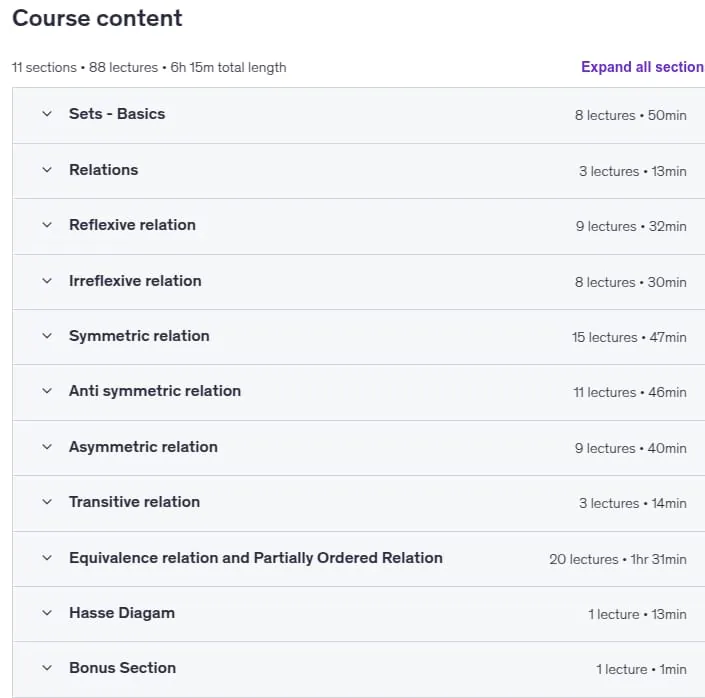Expand Transitive relation chevron
The image size is (705, 698).
coord(47,501)
